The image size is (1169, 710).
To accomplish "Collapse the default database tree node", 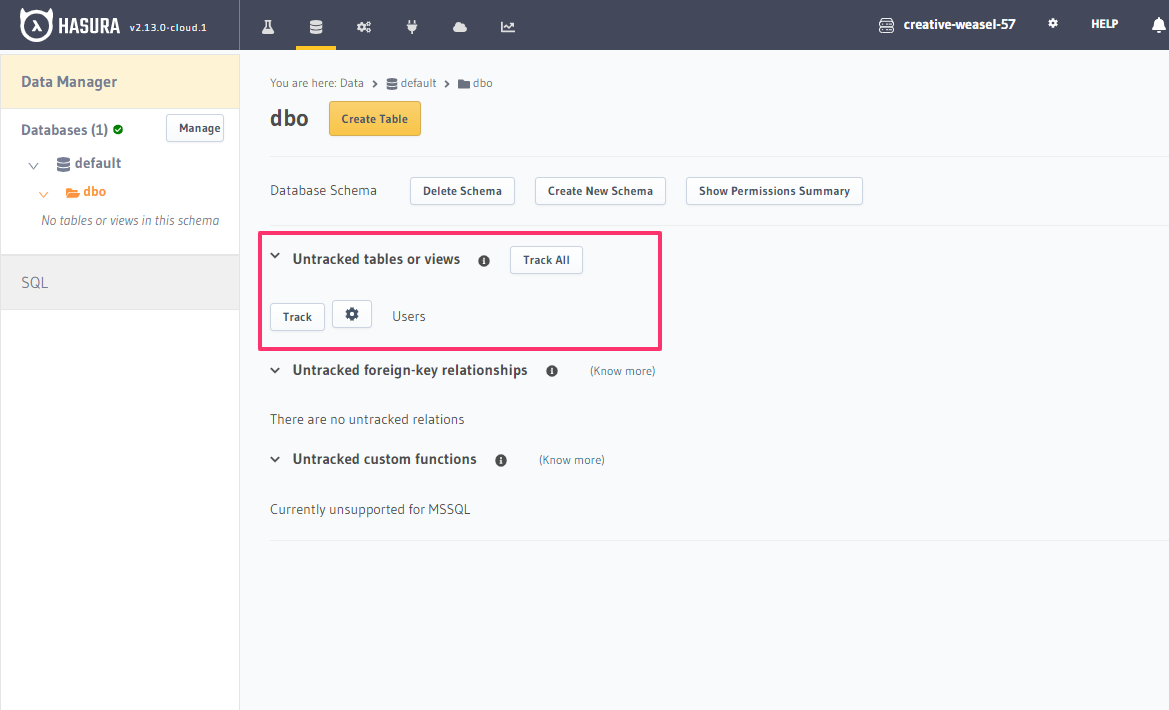I will click(34, 165).
